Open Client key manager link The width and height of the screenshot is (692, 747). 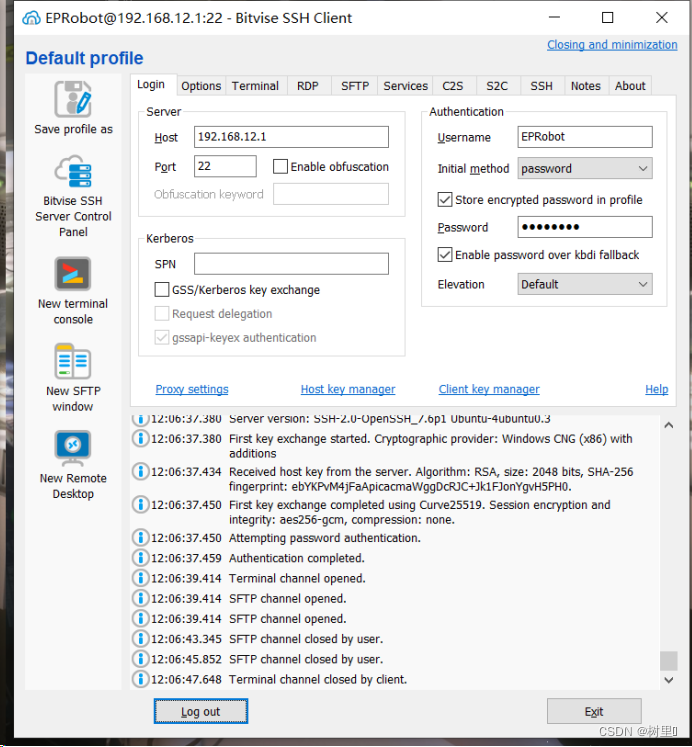coord(489,389)
